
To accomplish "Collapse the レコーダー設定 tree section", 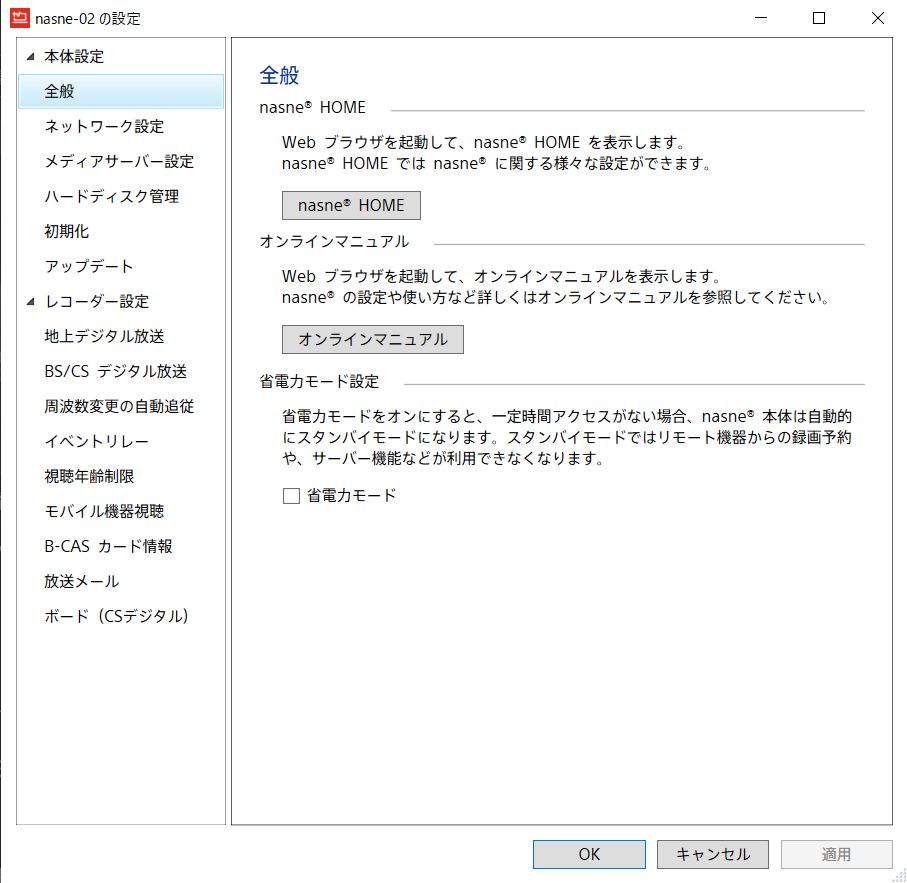I will [x=31, y=301].
